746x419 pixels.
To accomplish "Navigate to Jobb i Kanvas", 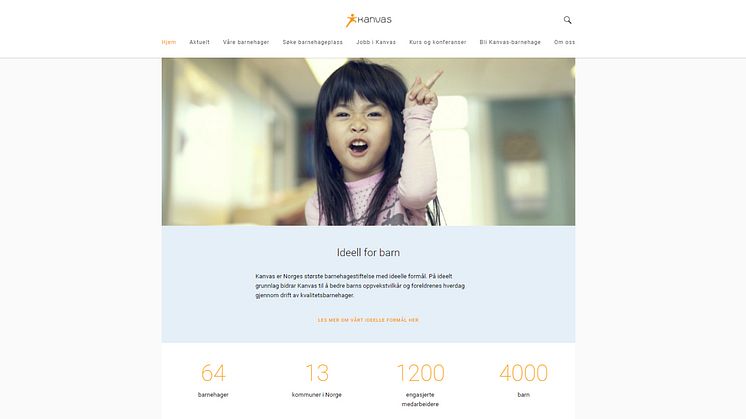I will (x=376, y=42).
